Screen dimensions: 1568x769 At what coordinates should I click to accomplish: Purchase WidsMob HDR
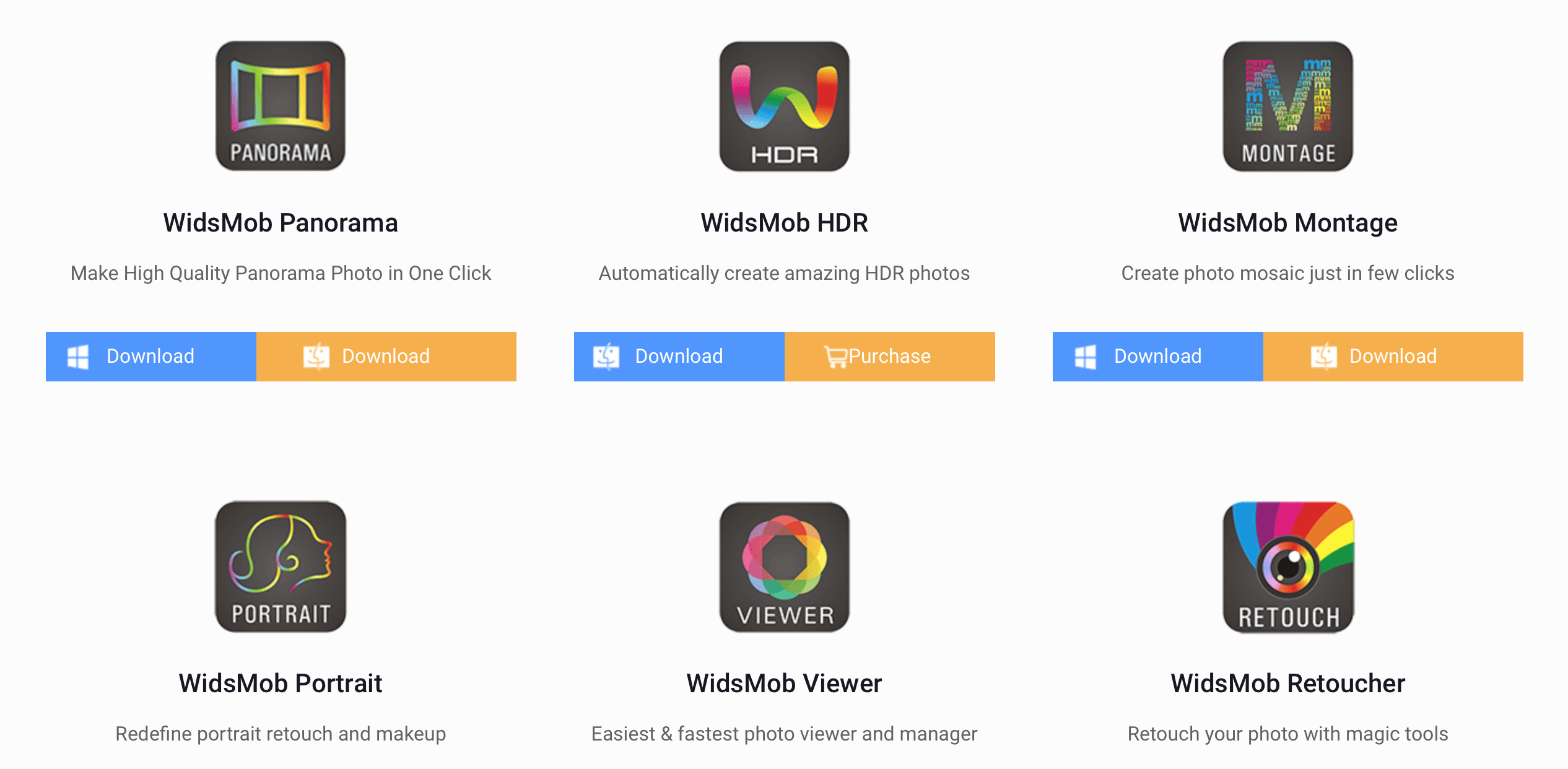click(889, 356)
